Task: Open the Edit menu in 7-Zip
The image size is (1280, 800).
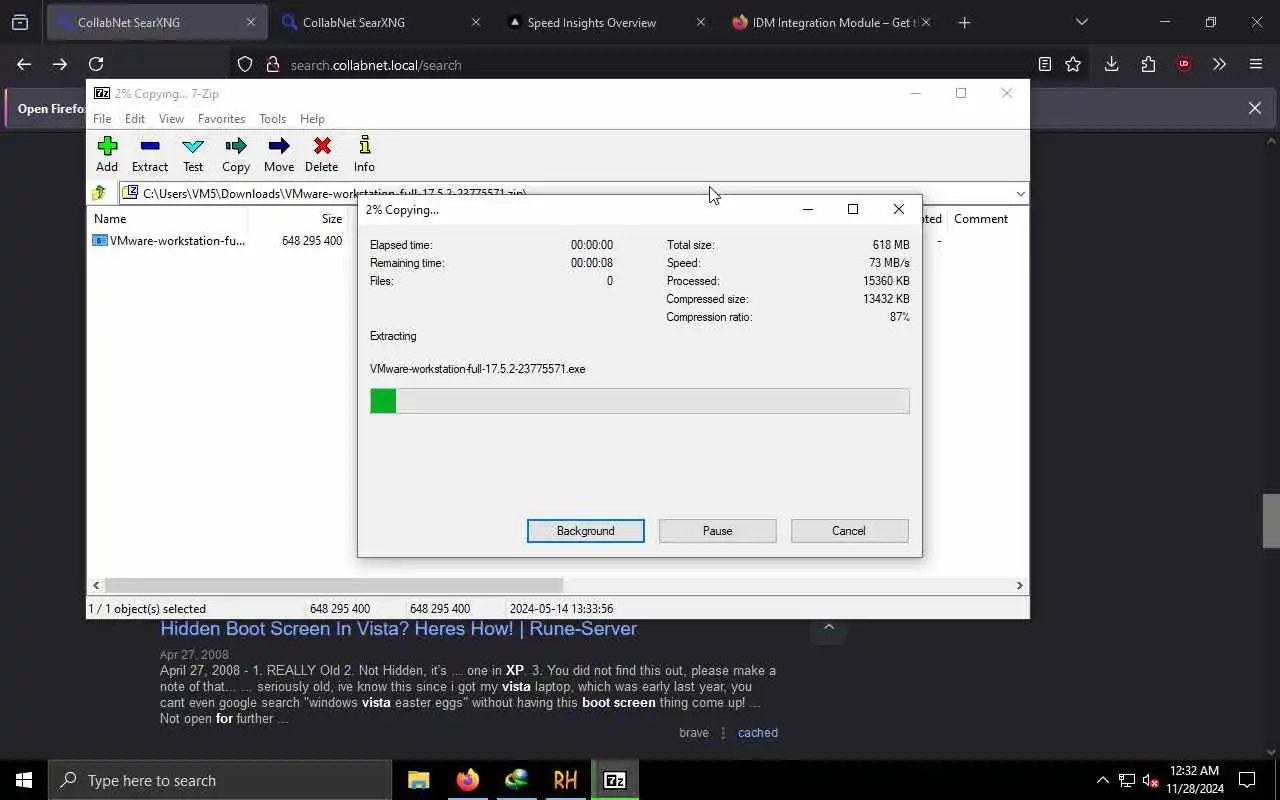Action: (135, 118)
